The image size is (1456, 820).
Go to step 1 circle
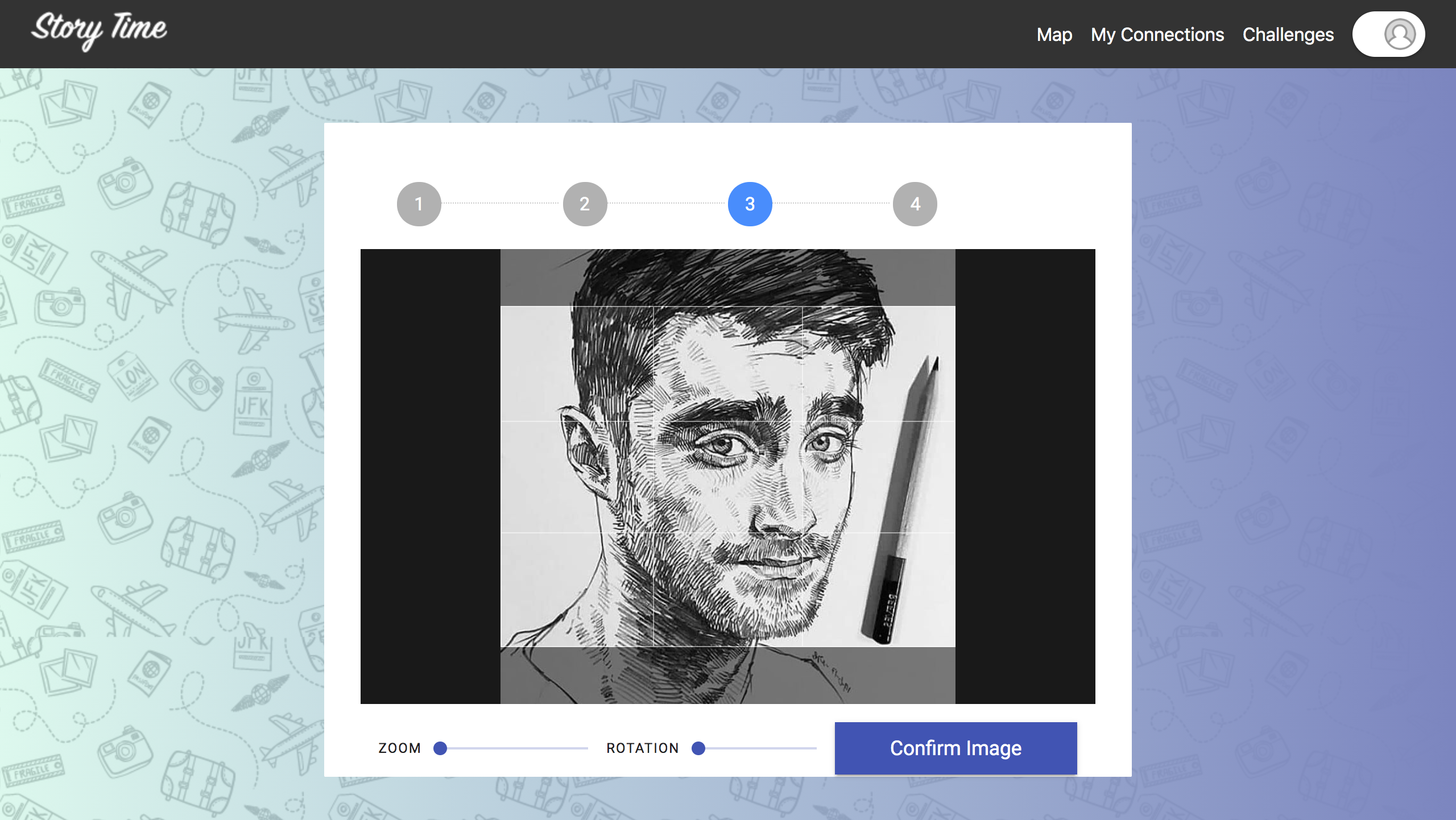[419, 204]
